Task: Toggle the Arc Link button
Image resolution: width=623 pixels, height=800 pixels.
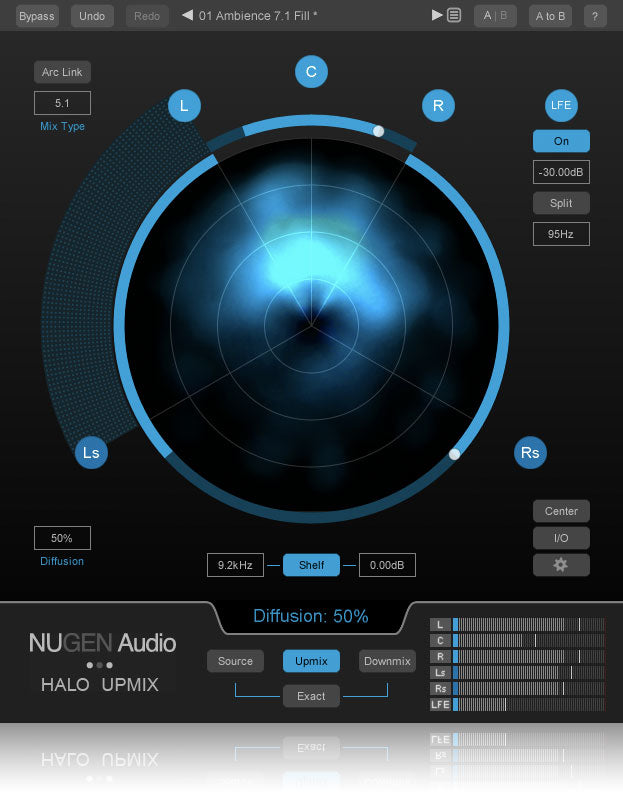Action: (x=62, y=72)
